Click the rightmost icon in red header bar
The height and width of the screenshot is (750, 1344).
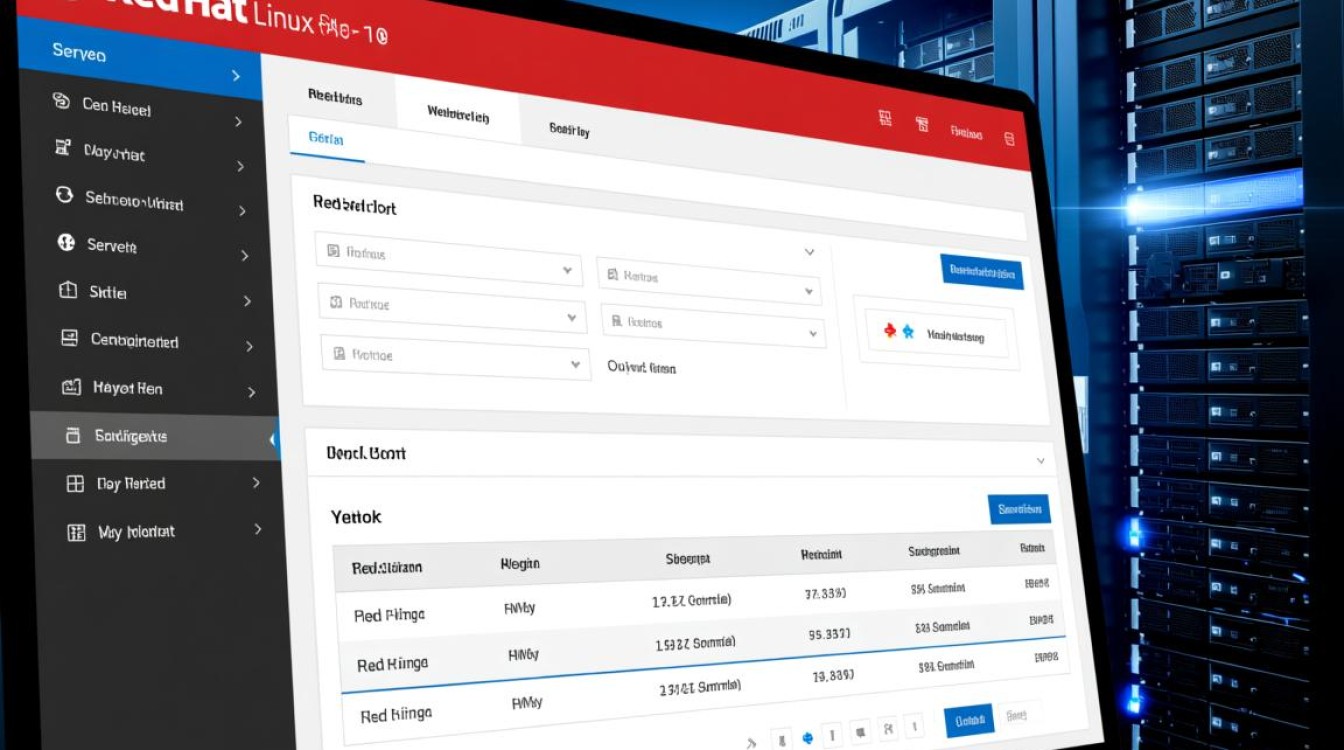pos(1008,136)
